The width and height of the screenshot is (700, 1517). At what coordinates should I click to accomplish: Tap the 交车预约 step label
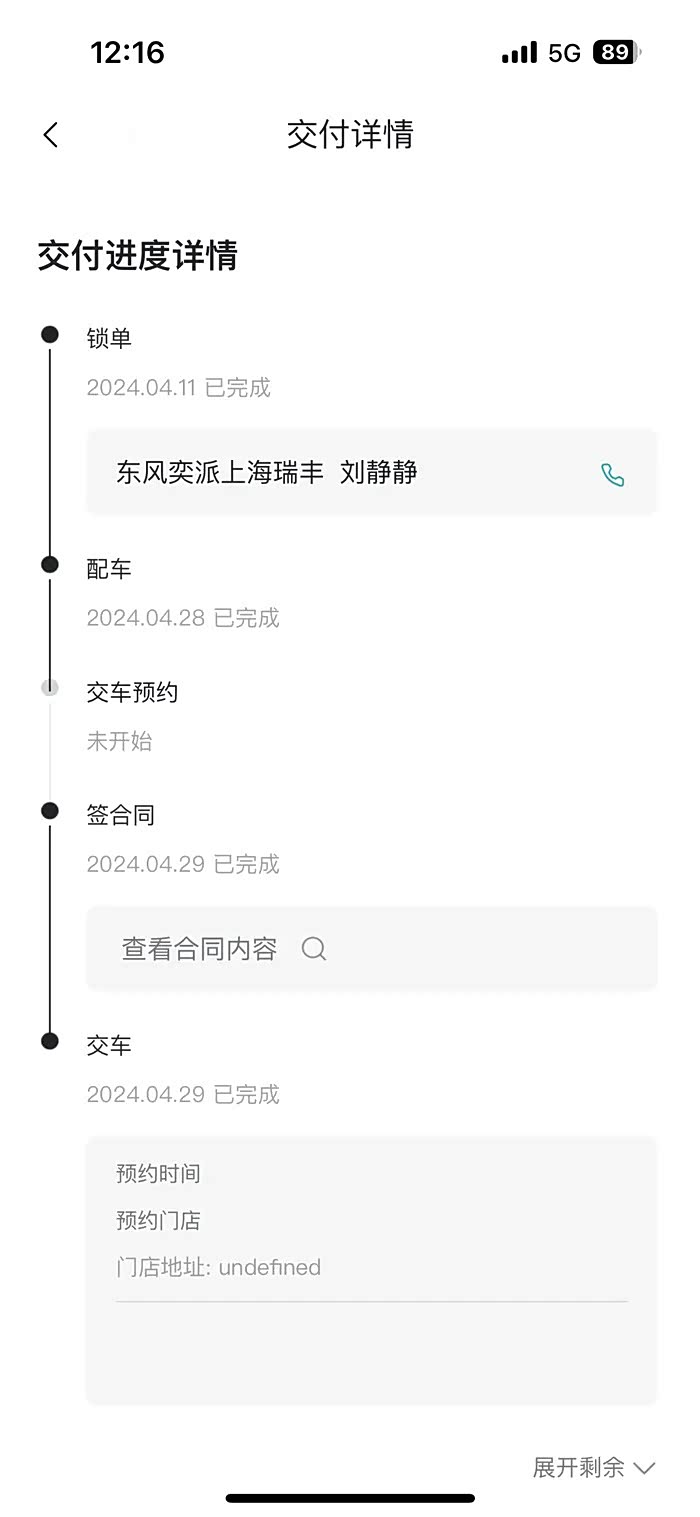click(132, 692)
